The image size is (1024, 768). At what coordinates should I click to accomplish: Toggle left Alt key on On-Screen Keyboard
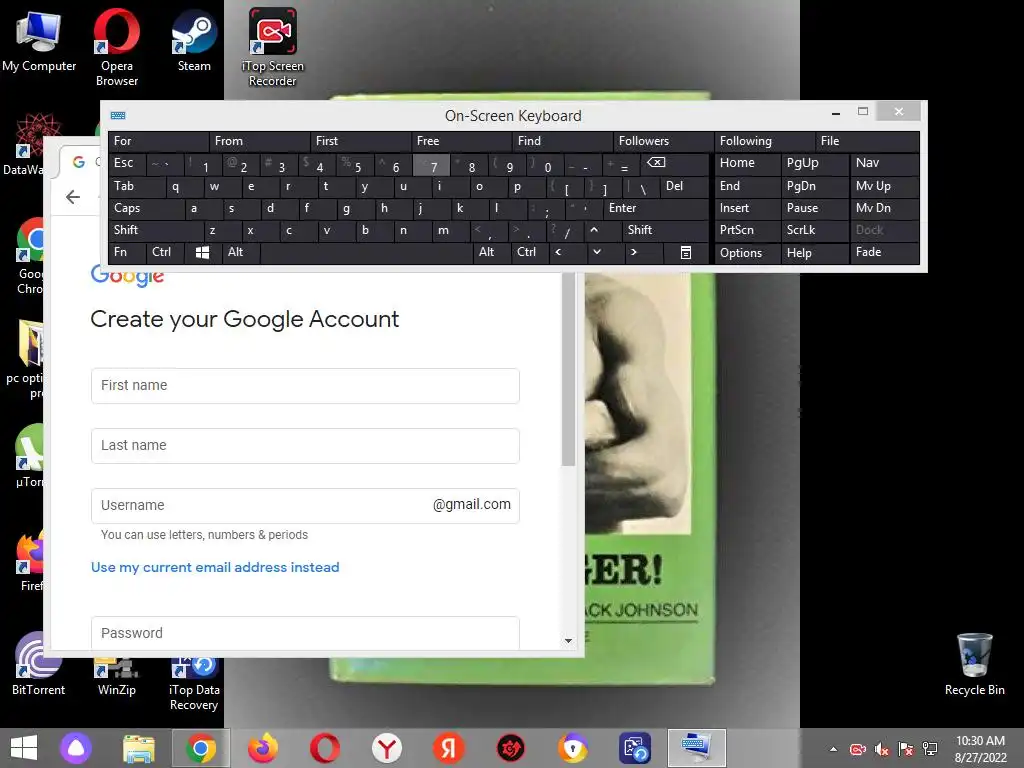241,253
